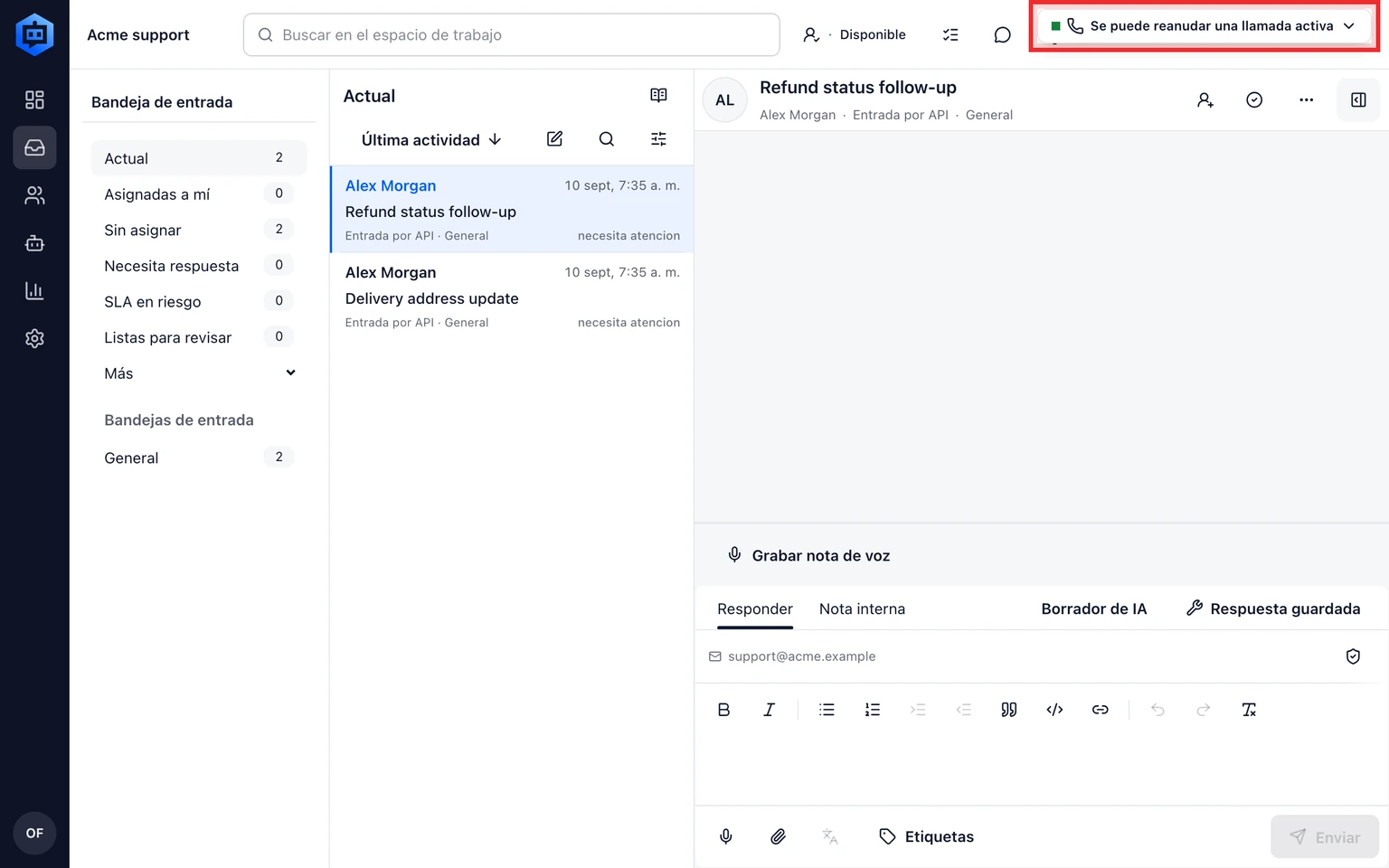Insert a bulleted list
1389x868 pixels.
[x=827, y=710]
